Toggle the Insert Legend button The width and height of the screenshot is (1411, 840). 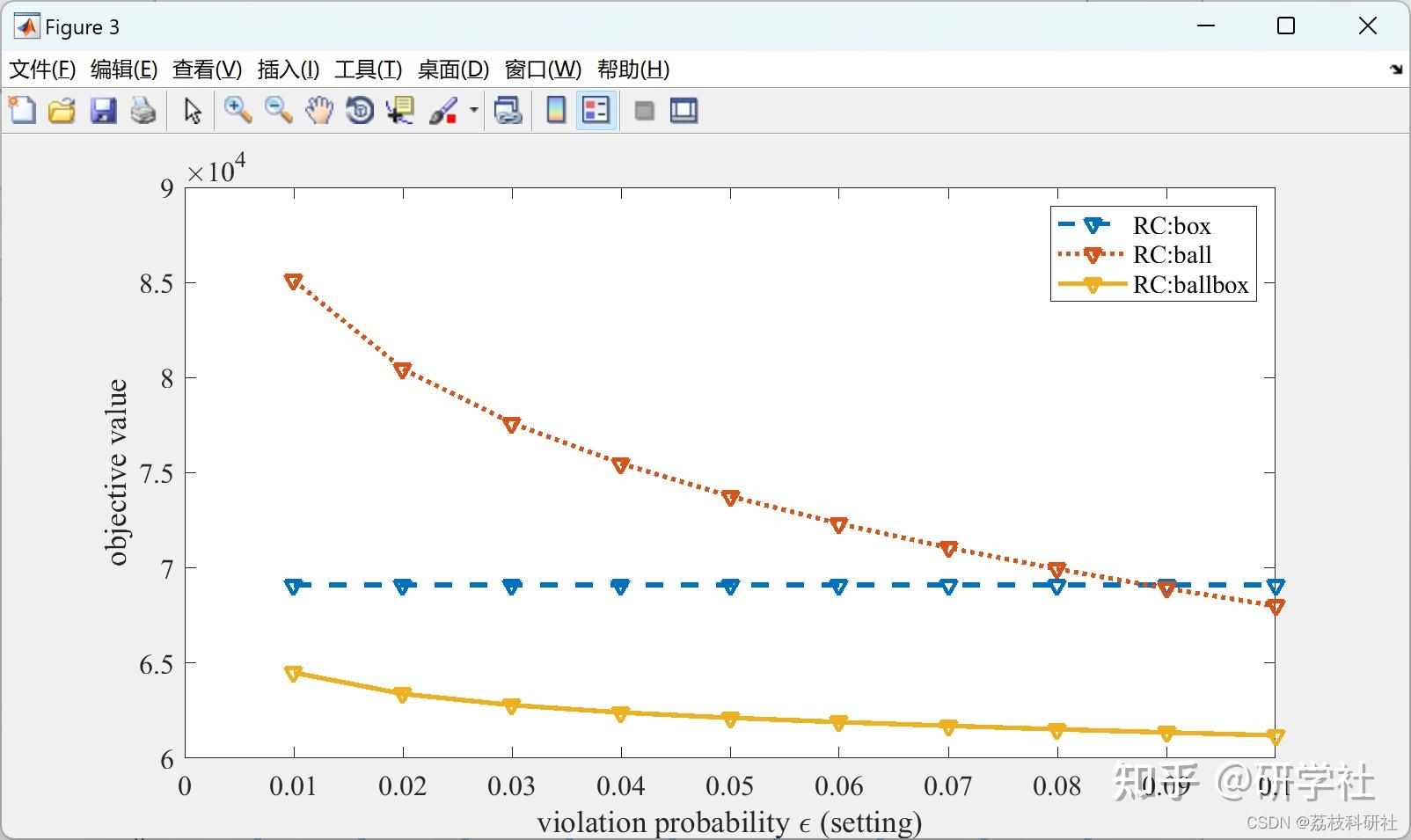596,111
